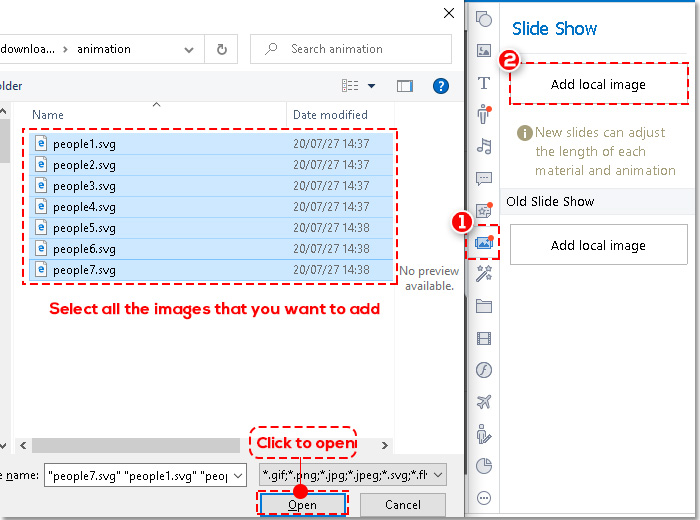Open the image tool in sidebar

(x=484, y=50)
